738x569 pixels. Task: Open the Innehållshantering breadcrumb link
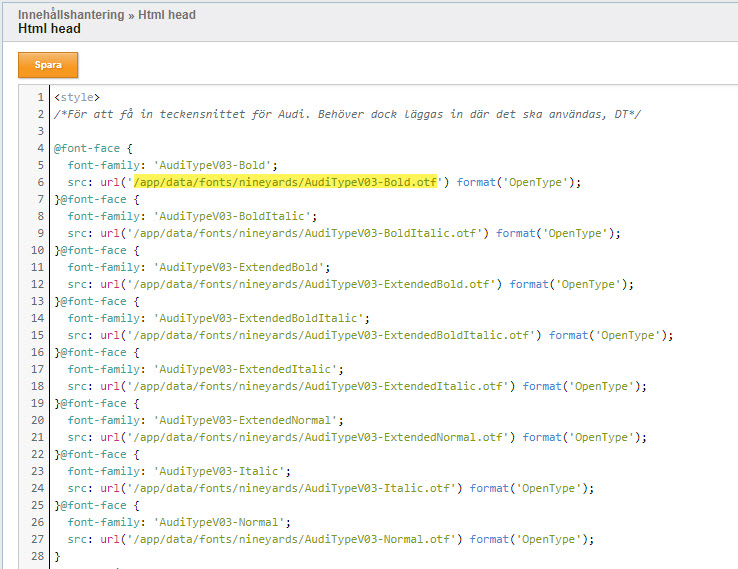click(71, 15)
